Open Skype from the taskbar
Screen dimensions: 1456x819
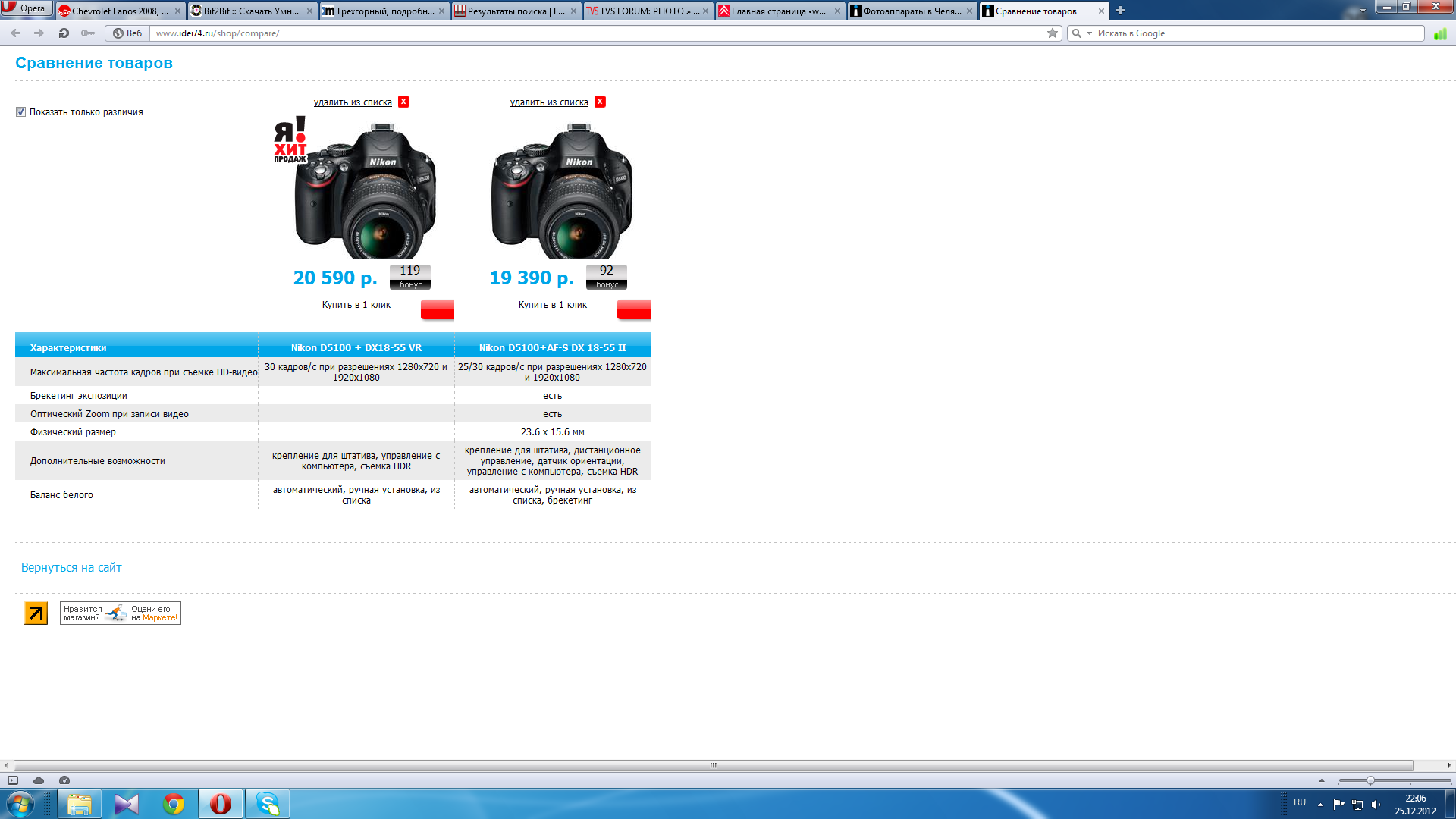[x=268, y=804]
